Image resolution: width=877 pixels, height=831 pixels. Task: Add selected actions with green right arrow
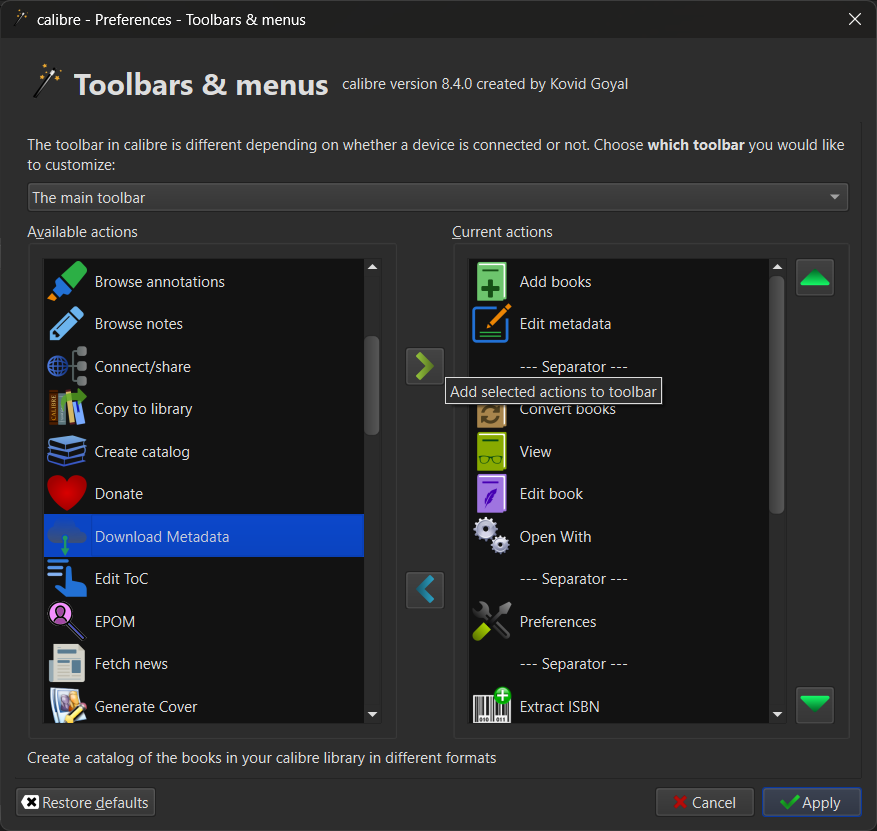(x=425, y=366)
